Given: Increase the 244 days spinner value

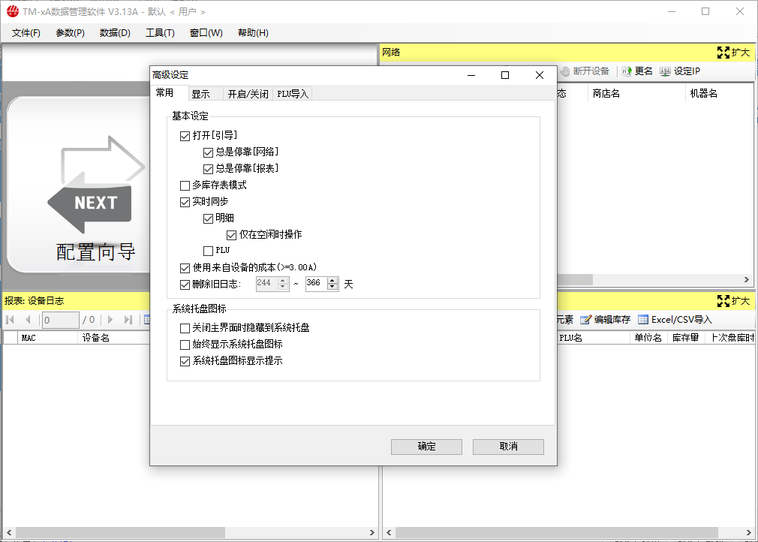Looking at the screenshot, I should tap(283, 280).
